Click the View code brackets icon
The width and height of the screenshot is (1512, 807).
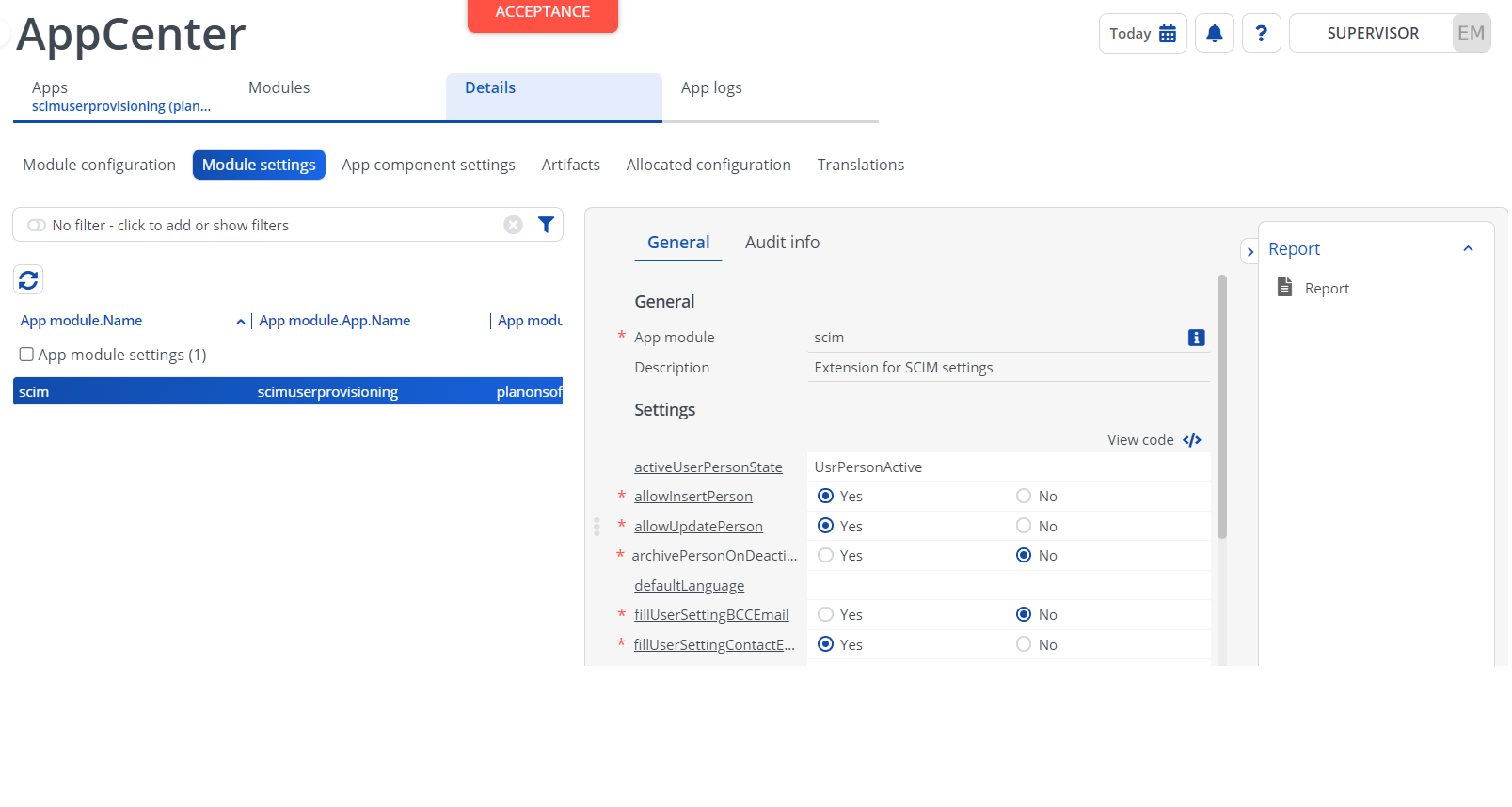(x=1192, y=440)
